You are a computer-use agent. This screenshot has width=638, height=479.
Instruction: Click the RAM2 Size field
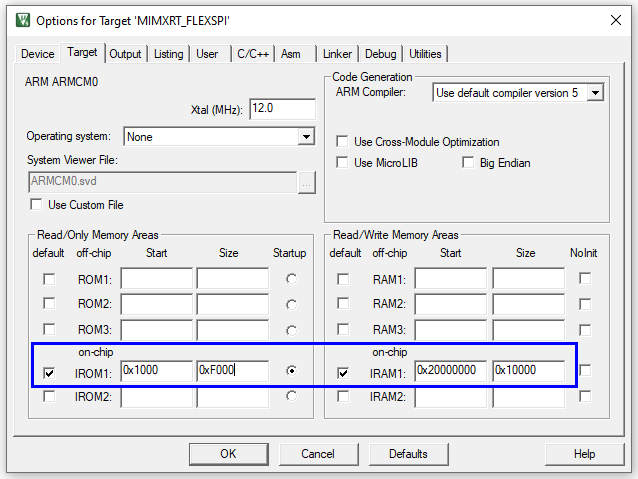529,304
